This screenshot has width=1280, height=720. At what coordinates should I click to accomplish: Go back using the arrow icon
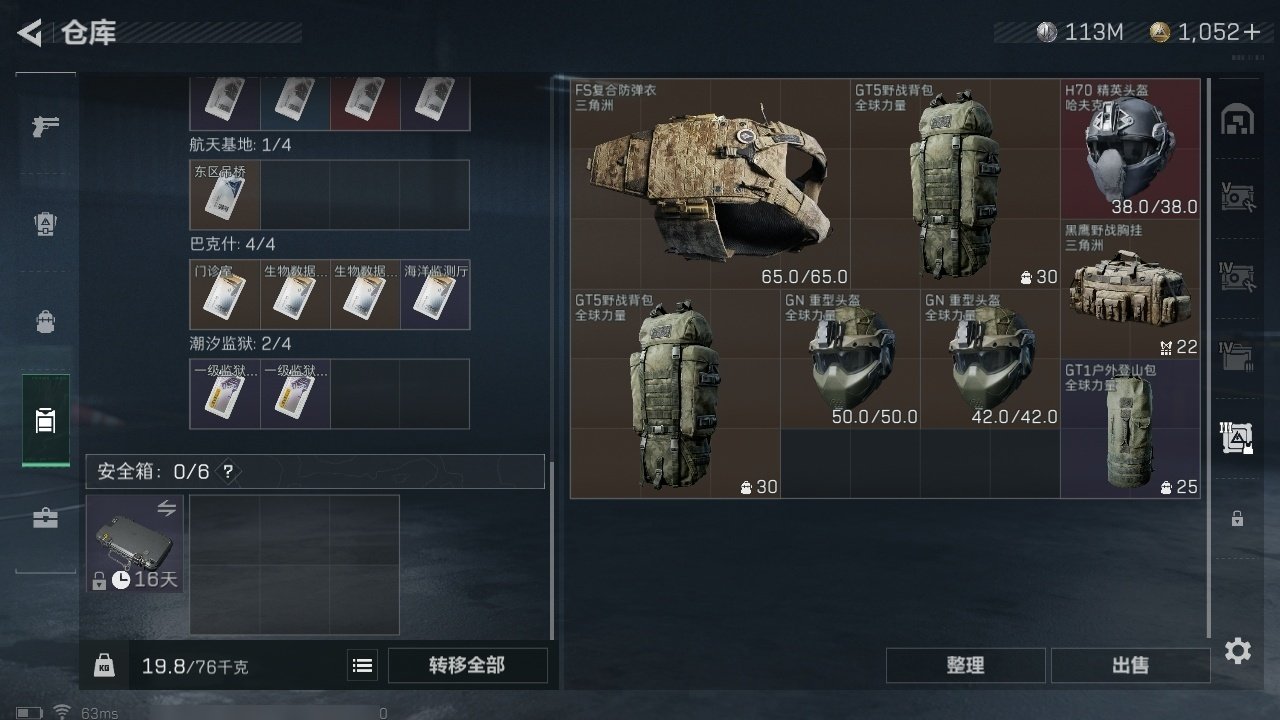(x=29, y=33)
